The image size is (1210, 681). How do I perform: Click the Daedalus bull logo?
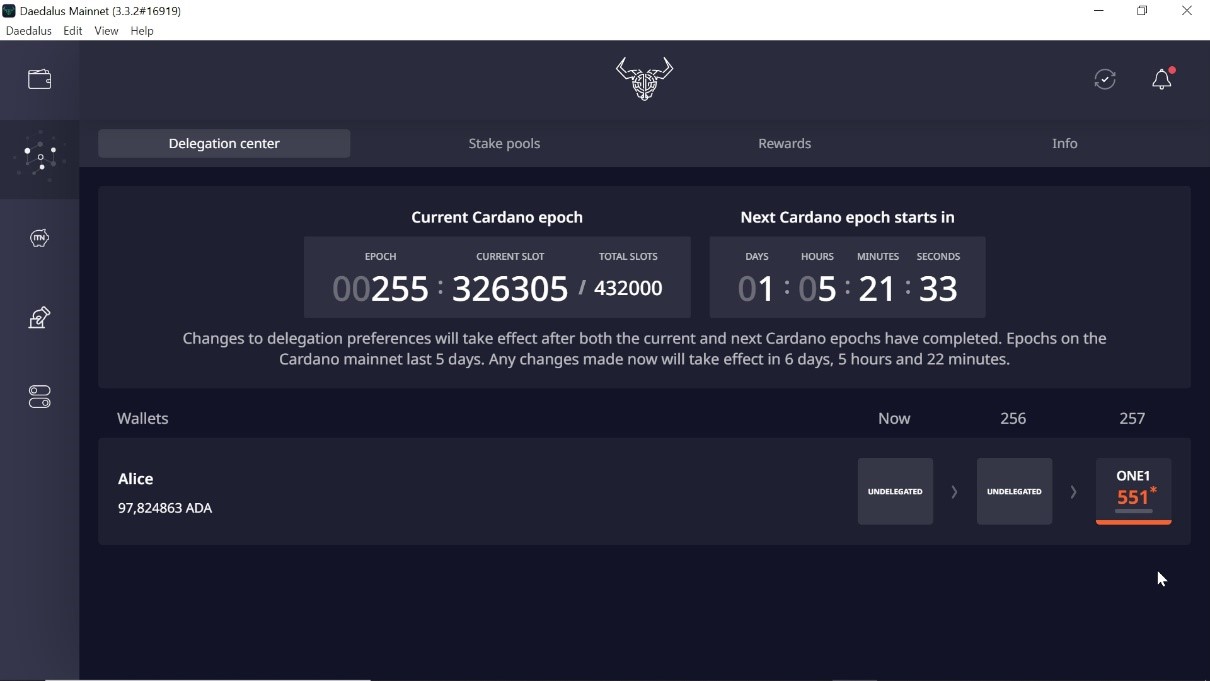[x=644, y=79]
